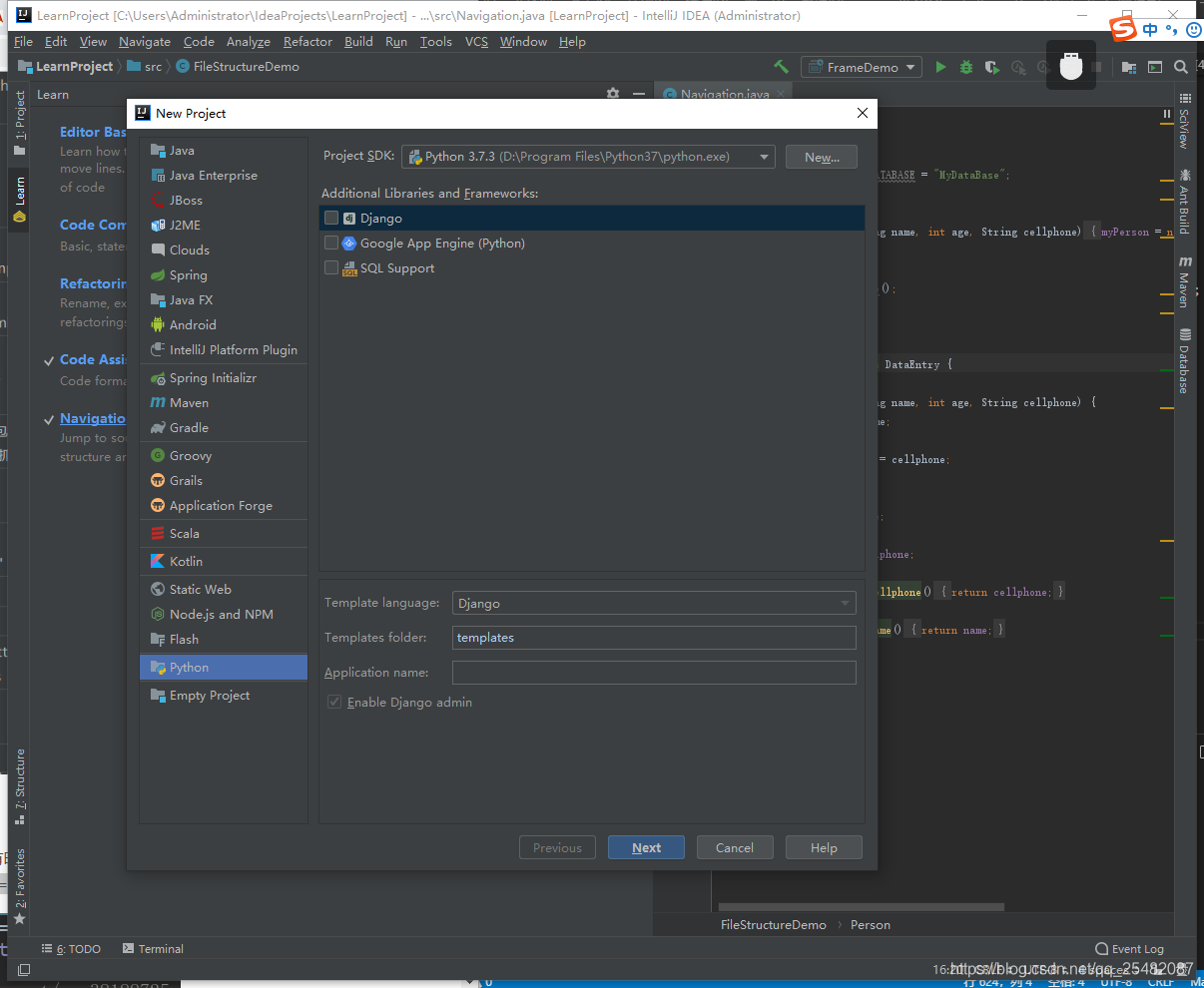Viewport: 1204px width, 988px height.
Task: Click the Next button
Action: (x=645, y=846)
